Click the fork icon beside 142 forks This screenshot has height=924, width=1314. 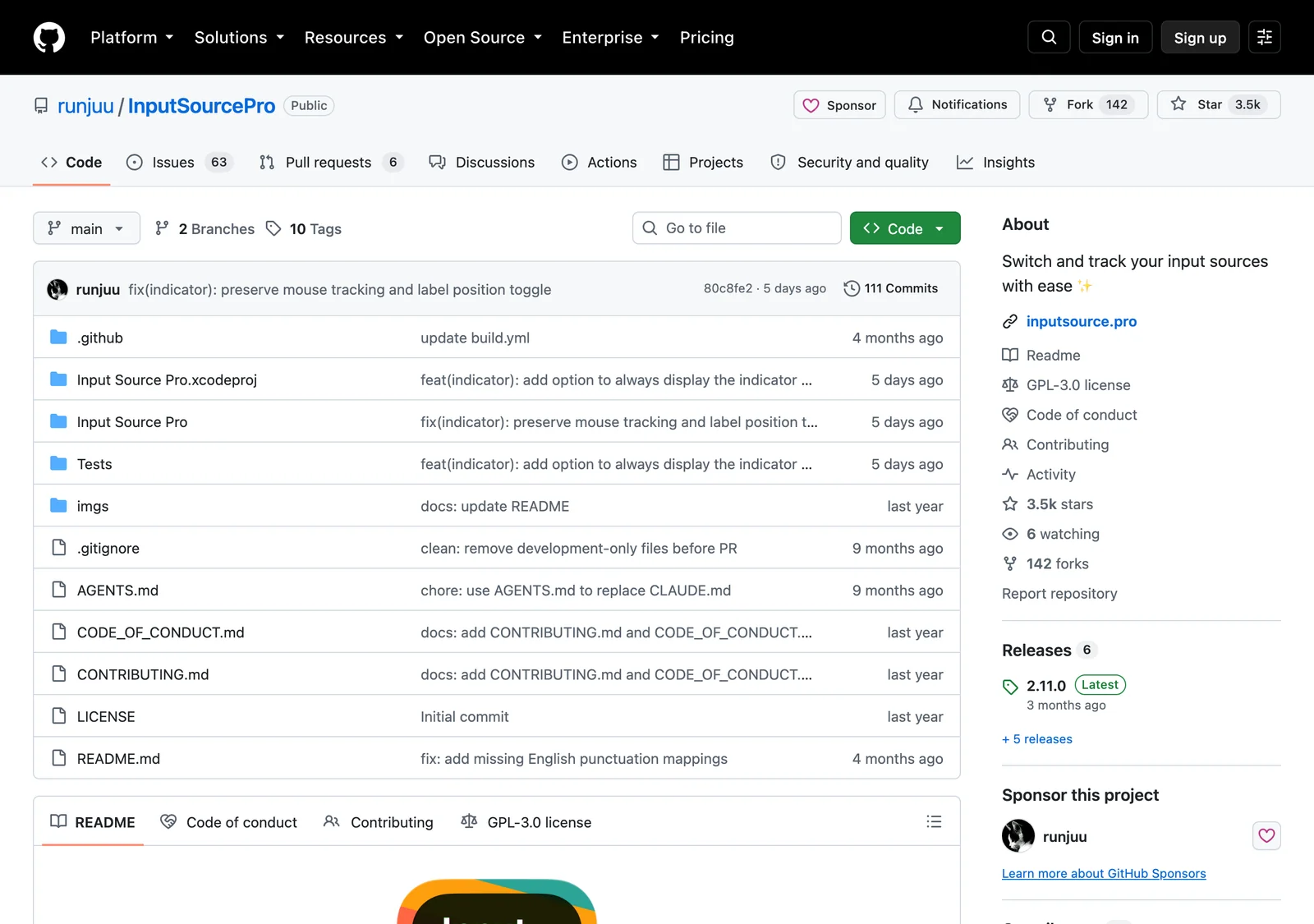coord(1010,563)
